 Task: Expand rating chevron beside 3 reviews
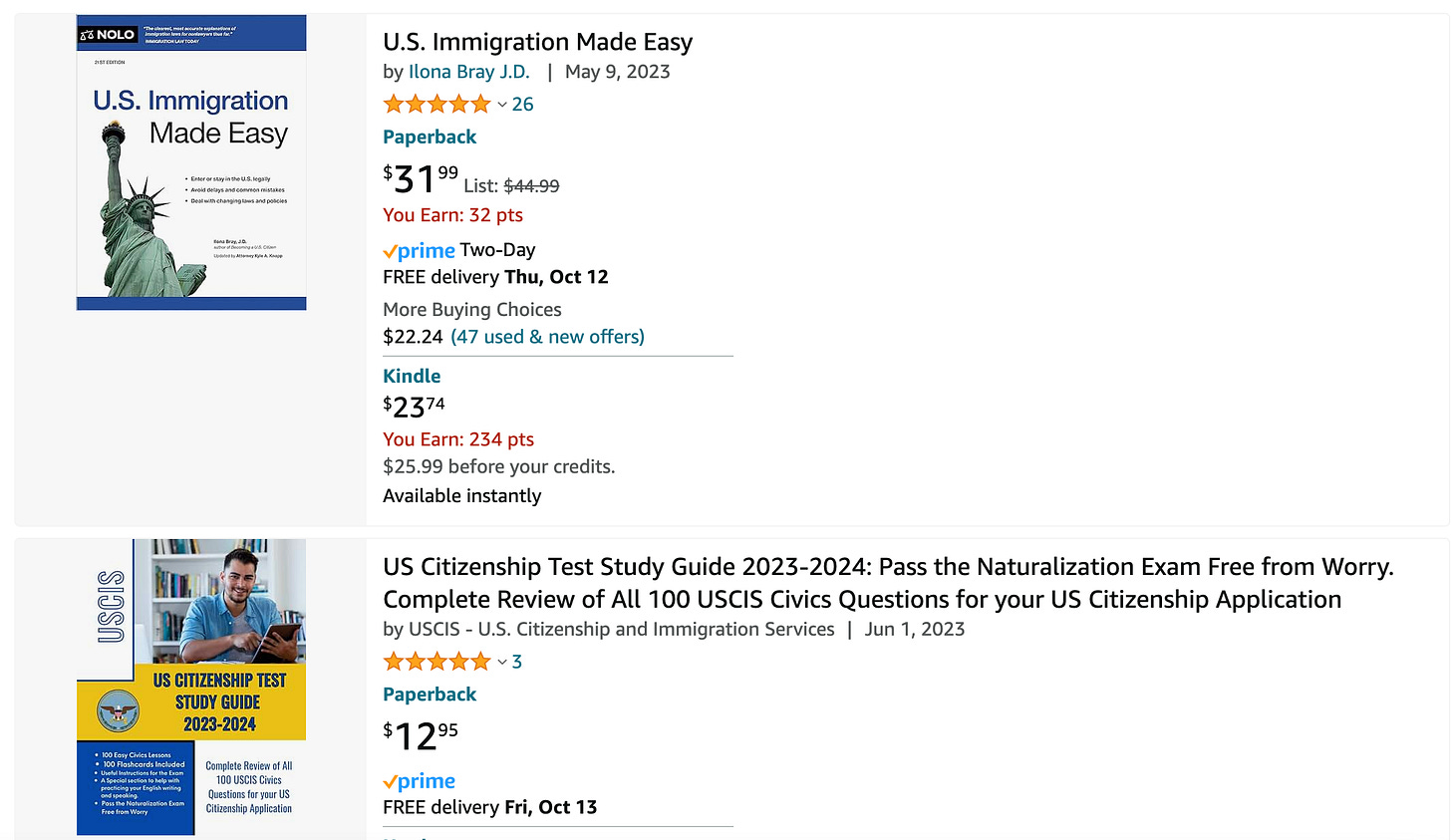point(502,663)
